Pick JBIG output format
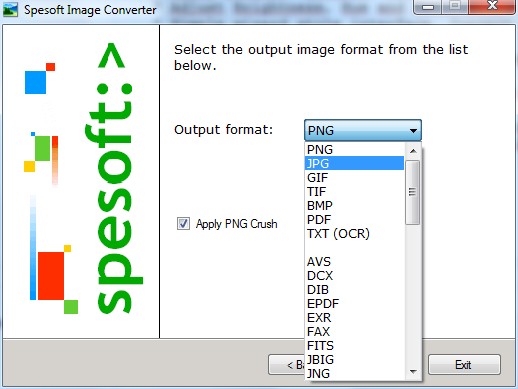The height and width of the screenshot is (389, 518). coord(355,359)
